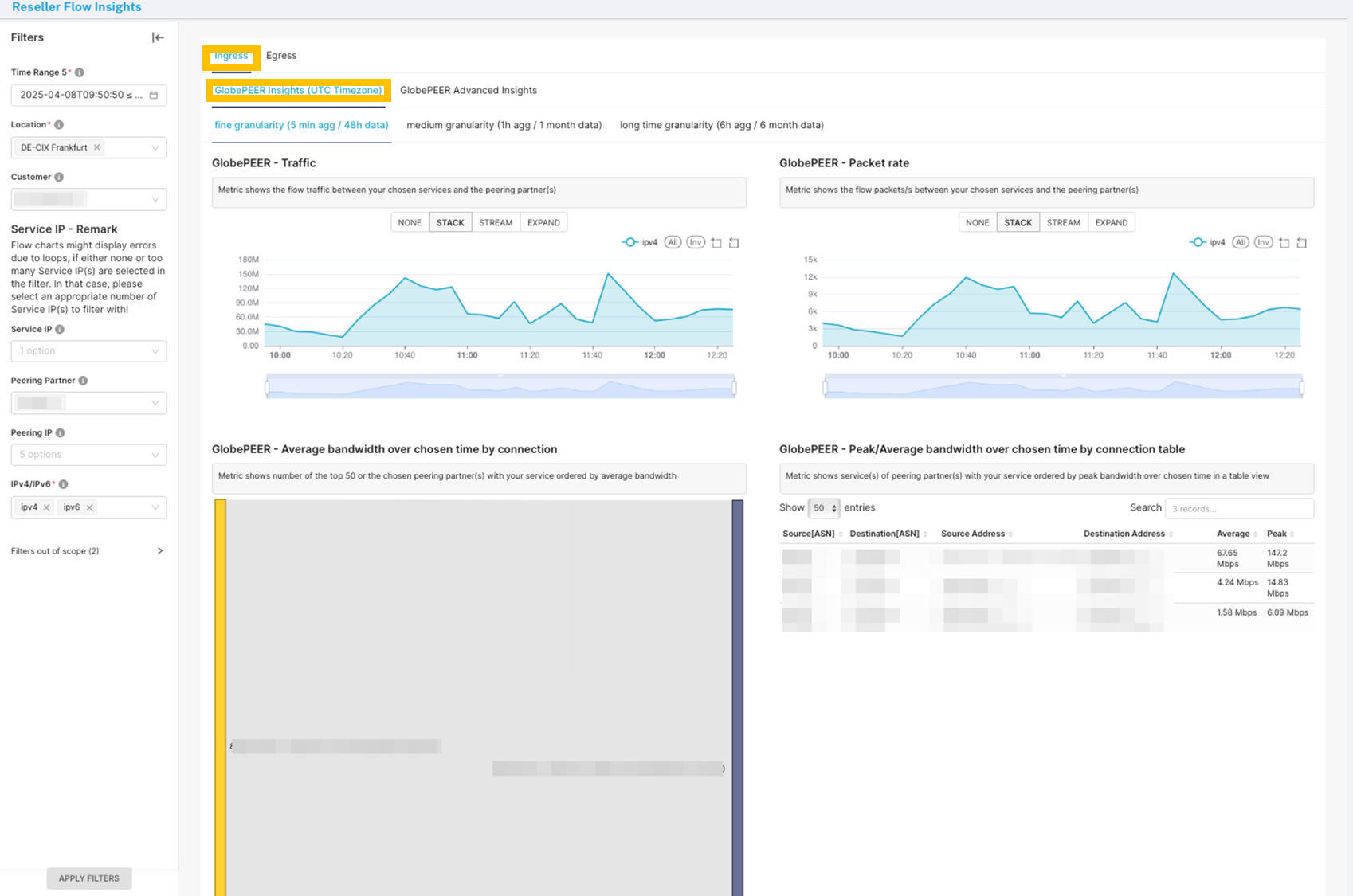
Task: Click the table Search records field
Action: coord(1239,508)
